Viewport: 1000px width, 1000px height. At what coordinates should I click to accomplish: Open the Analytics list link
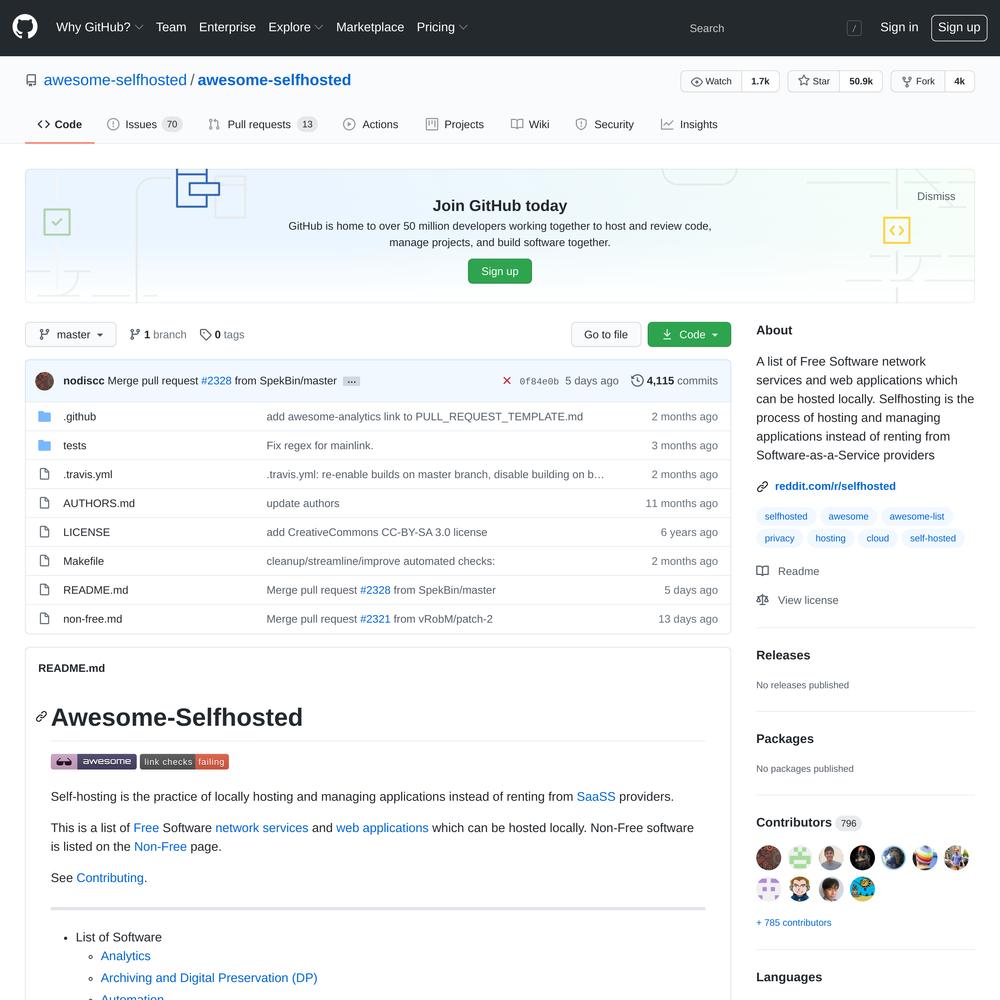tap(126, 956)
